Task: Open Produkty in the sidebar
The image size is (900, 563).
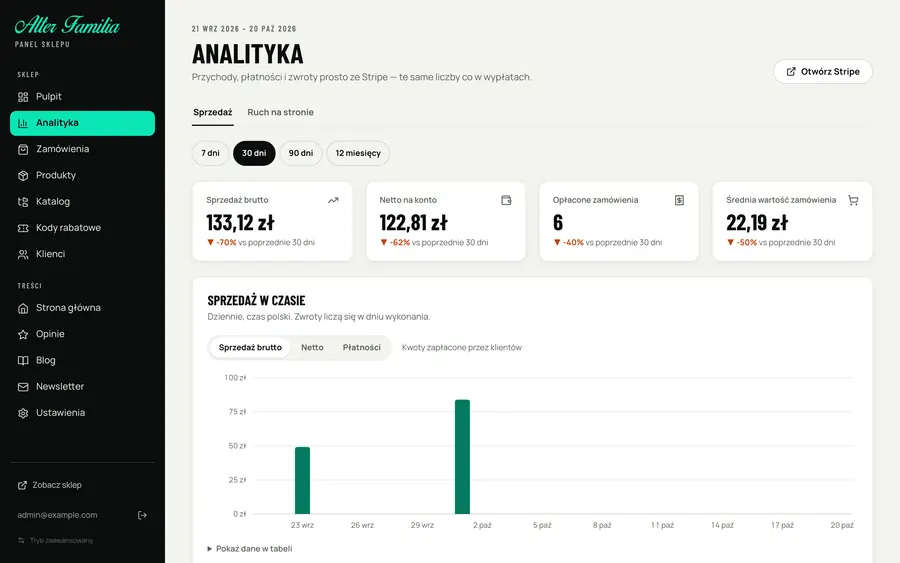Action: pyautogui.click(x=82, y=176)
